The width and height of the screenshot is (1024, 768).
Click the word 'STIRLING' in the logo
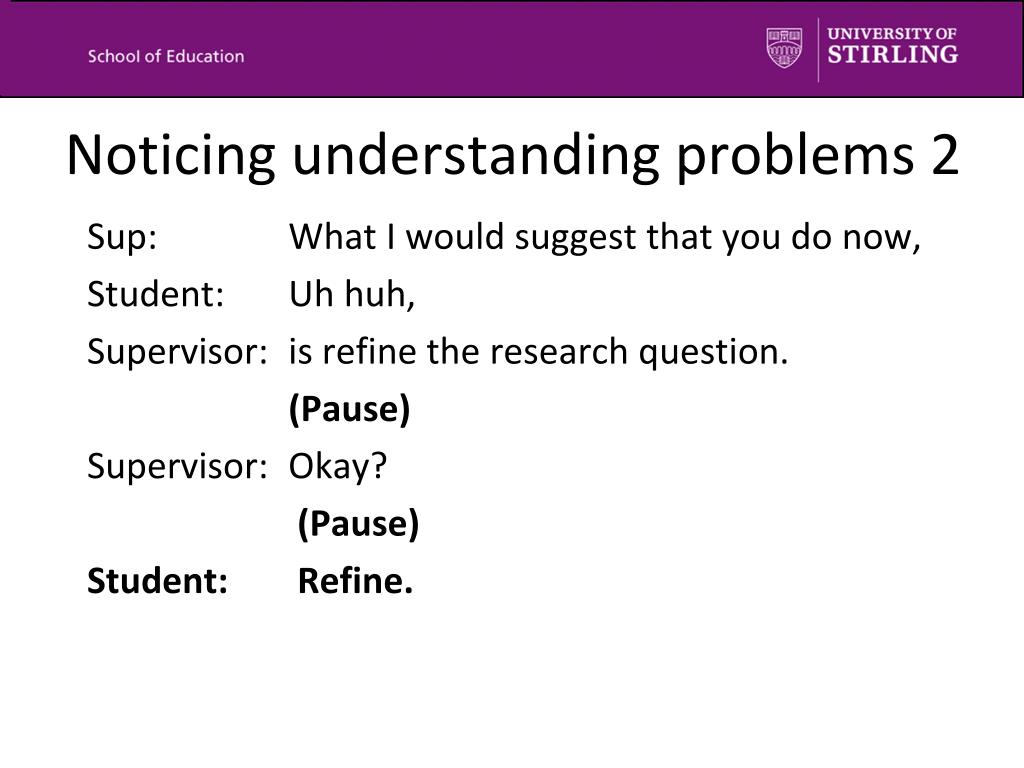[892, 54]
